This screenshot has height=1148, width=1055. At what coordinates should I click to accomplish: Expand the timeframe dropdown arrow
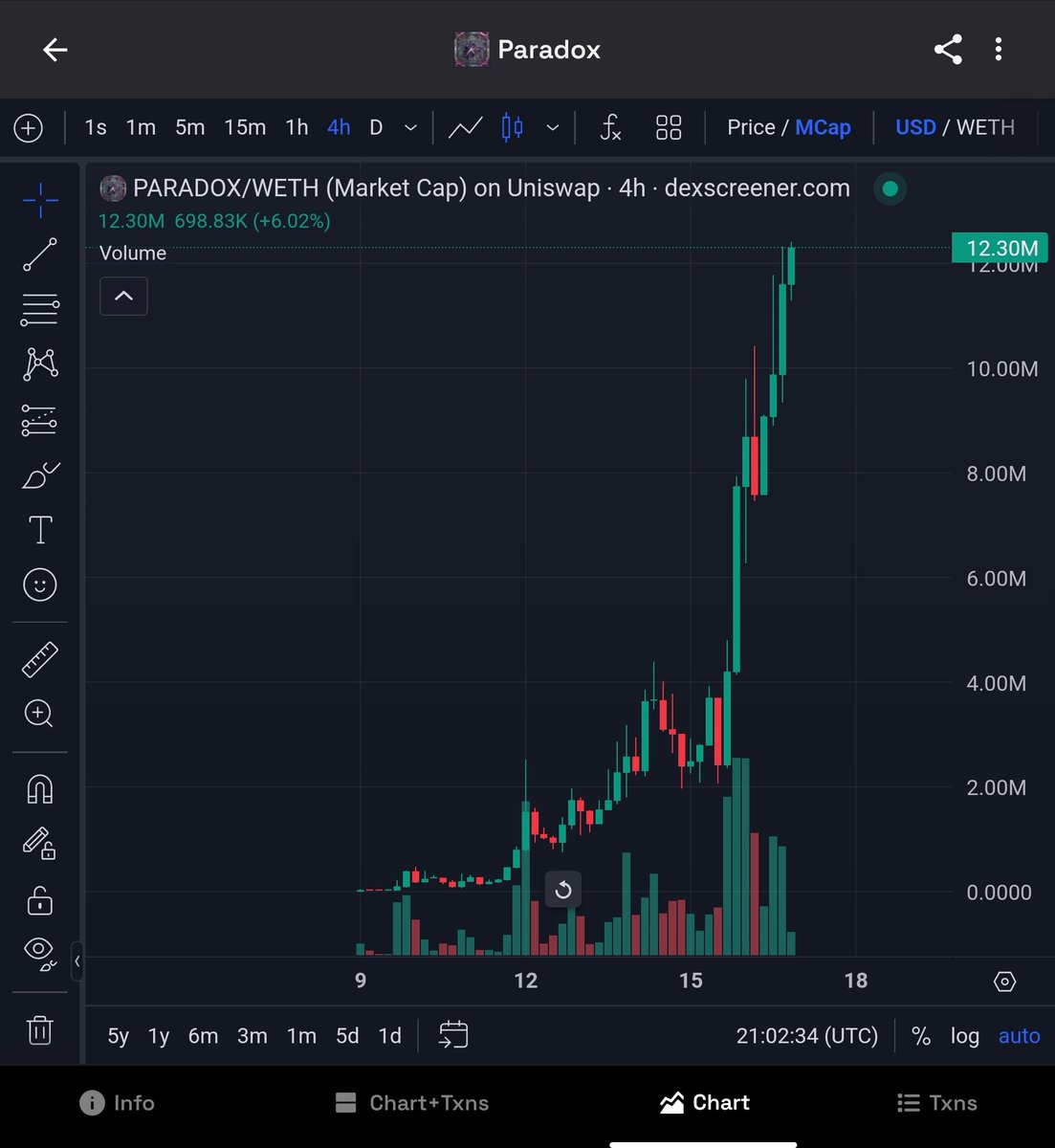(x=410, y=127)
